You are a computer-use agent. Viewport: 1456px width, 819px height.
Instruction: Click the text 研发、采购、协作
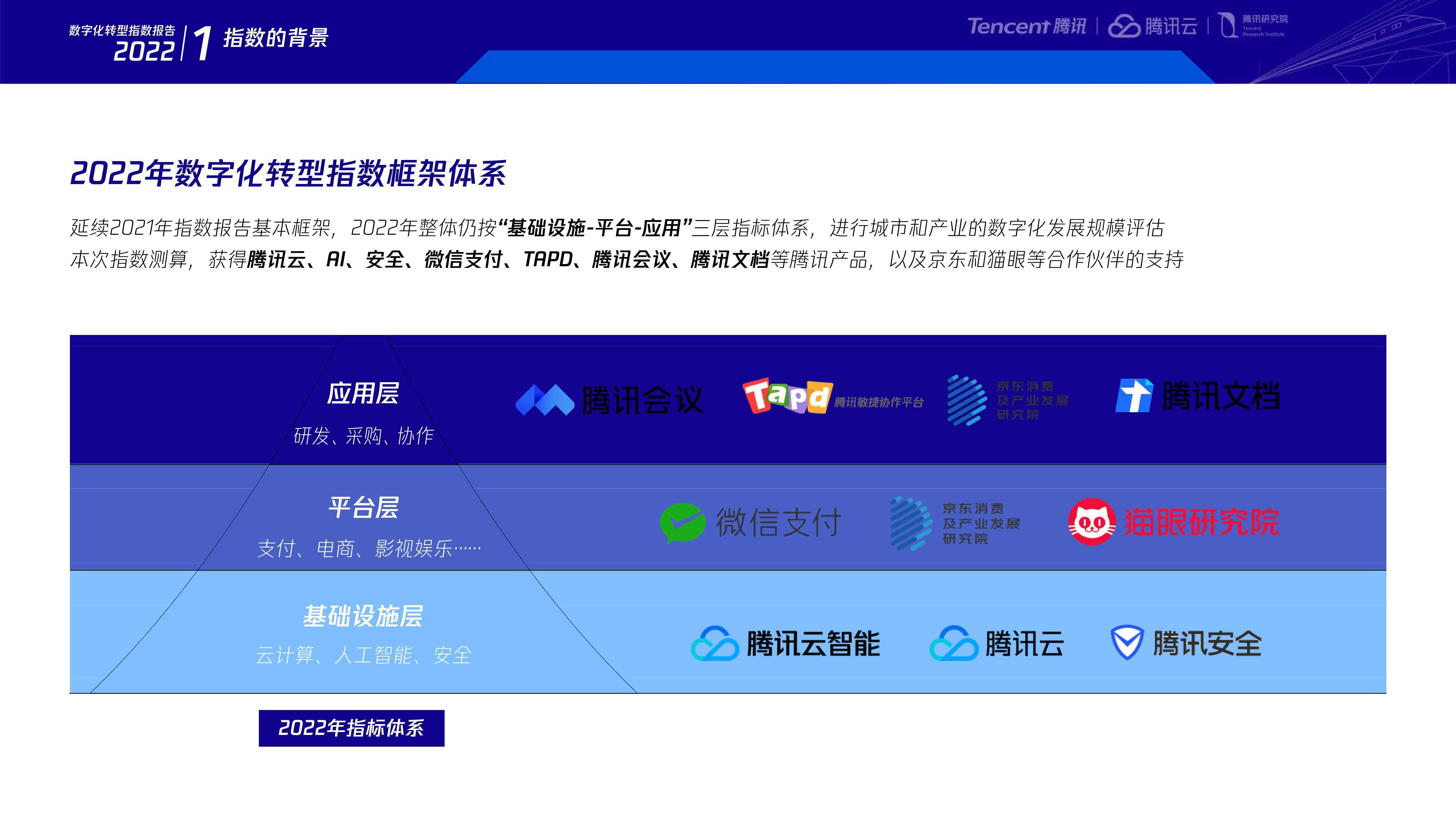(363, 436)
